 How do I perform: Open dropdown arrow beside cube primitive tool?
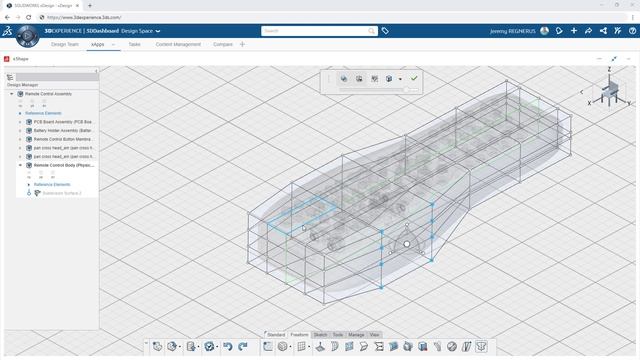tap(290, 347)
